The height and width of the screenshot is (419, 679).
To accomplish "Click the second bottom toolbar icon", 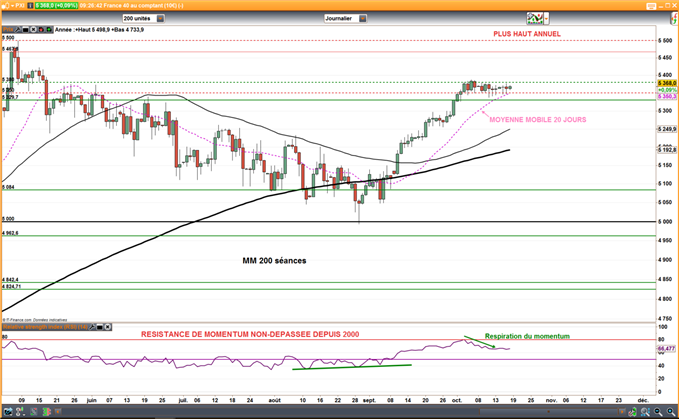I will 20,411.
